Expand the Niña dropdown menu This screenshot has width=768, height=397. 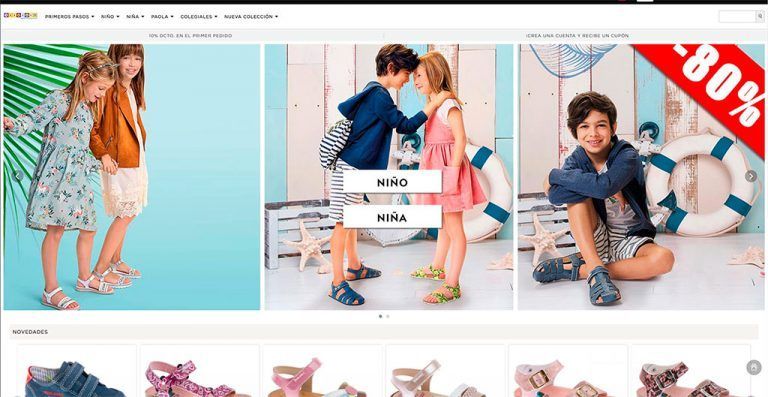click(135, 17)
